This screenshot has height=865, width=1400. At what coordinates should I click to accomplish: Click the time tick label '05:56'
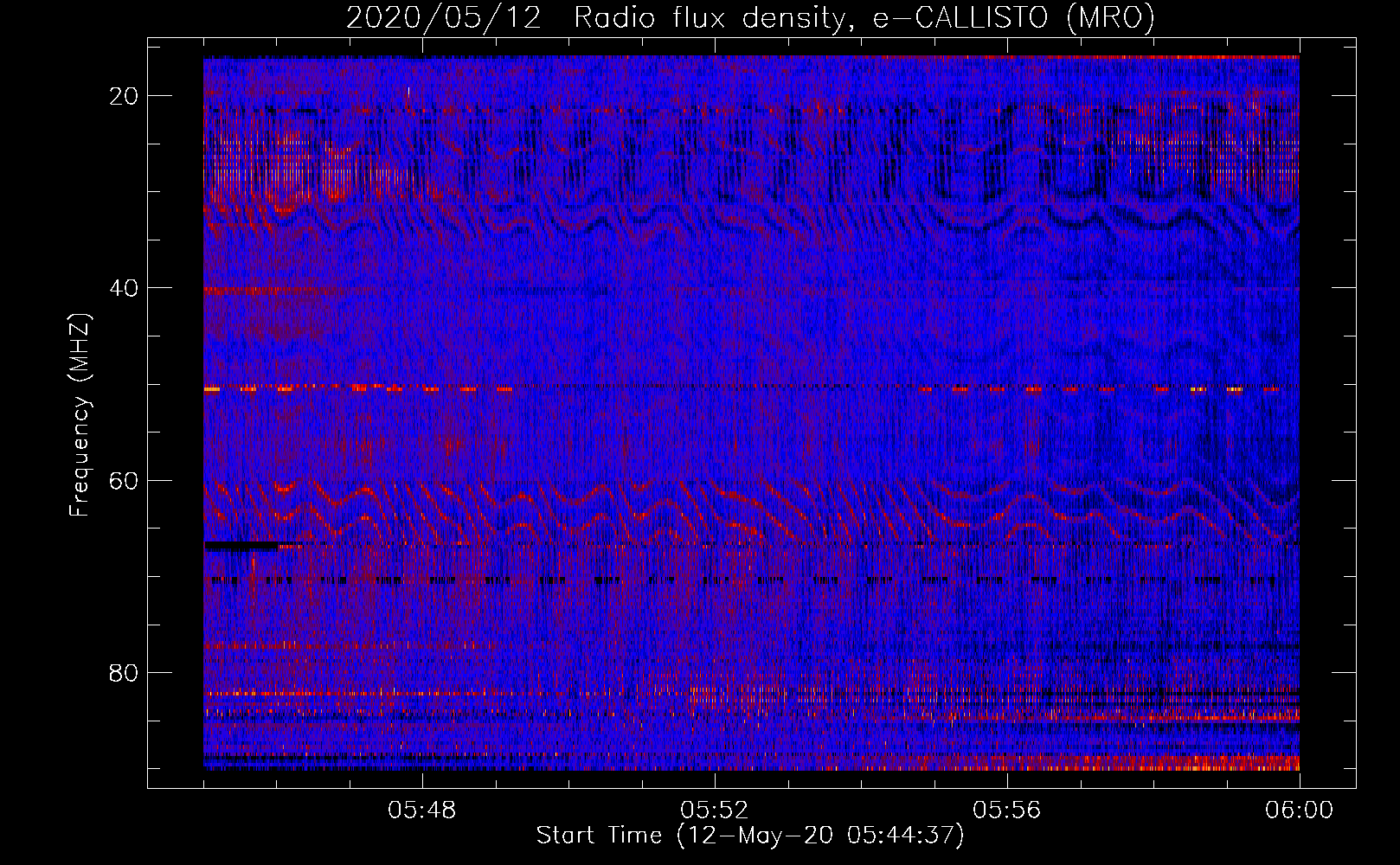tap(1007, 811)
